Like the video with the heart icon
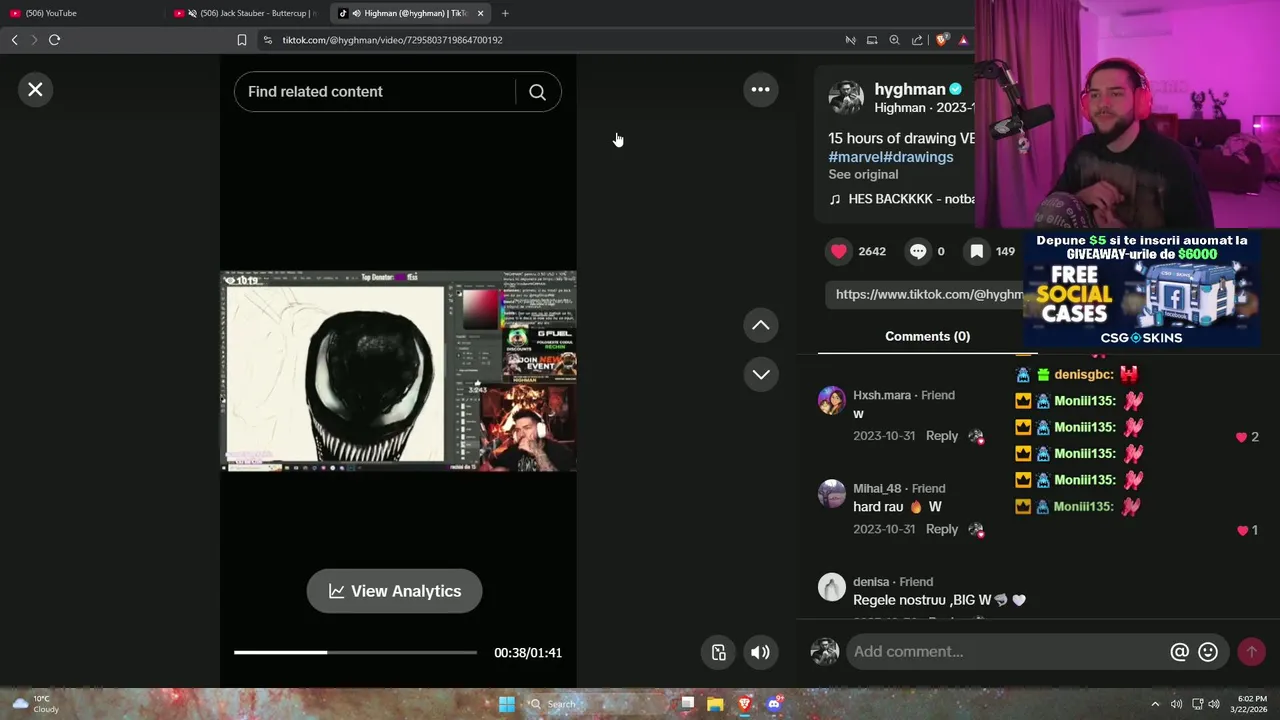Image resolution: width=1280 pixels, height=720 pixels. [x=839, y=251]
